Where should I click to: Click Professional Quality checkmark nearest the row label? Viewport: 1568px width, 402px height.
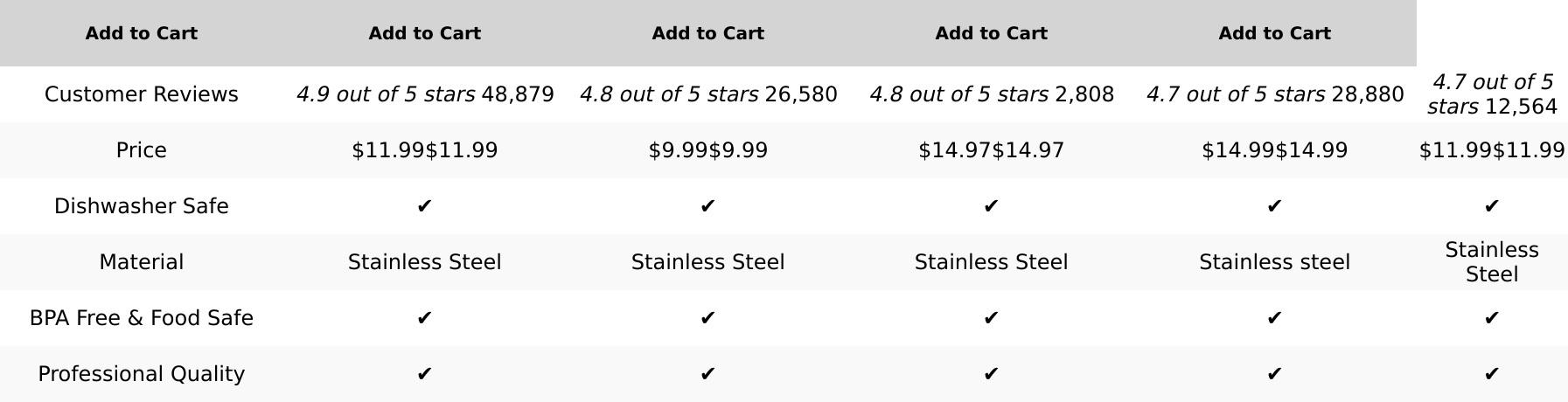(424, 374)
